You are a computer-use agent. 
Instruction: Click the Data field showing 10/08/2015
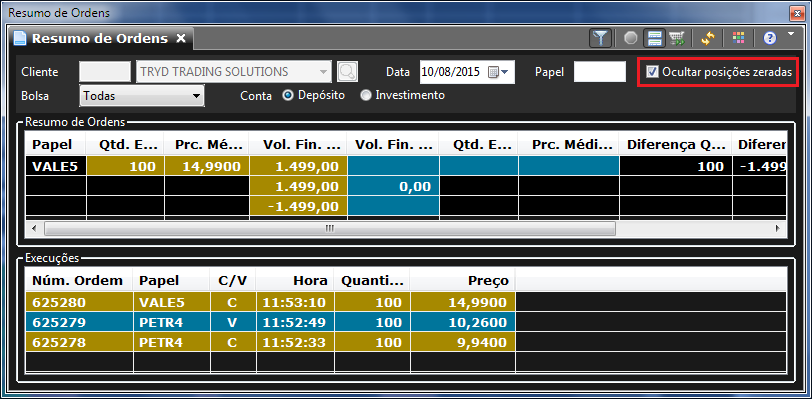click(x=467, y=72)
